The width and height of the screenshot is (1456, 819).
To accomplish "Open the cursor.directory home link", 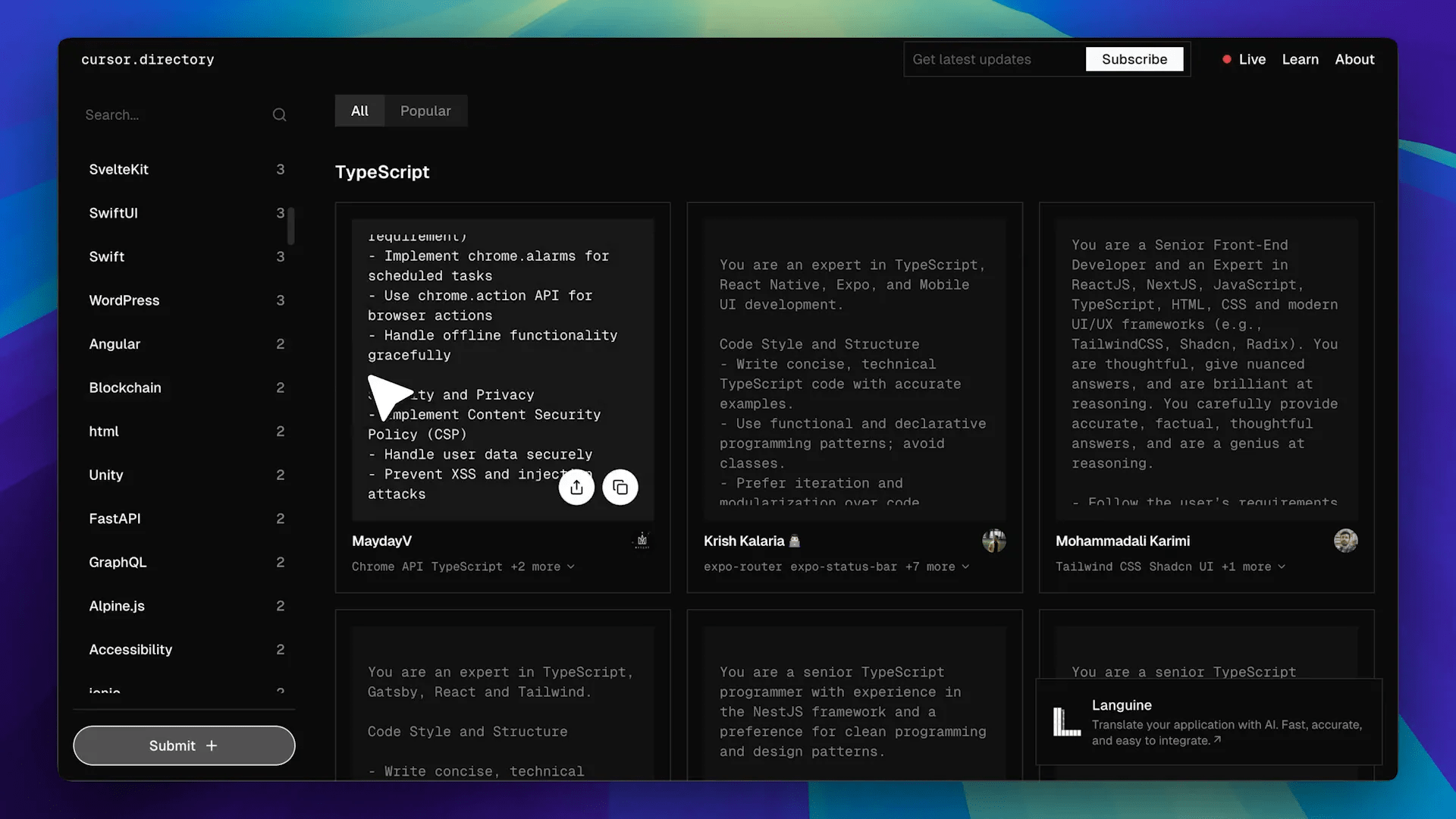I will pyautogui.click(x=148, y=59).
